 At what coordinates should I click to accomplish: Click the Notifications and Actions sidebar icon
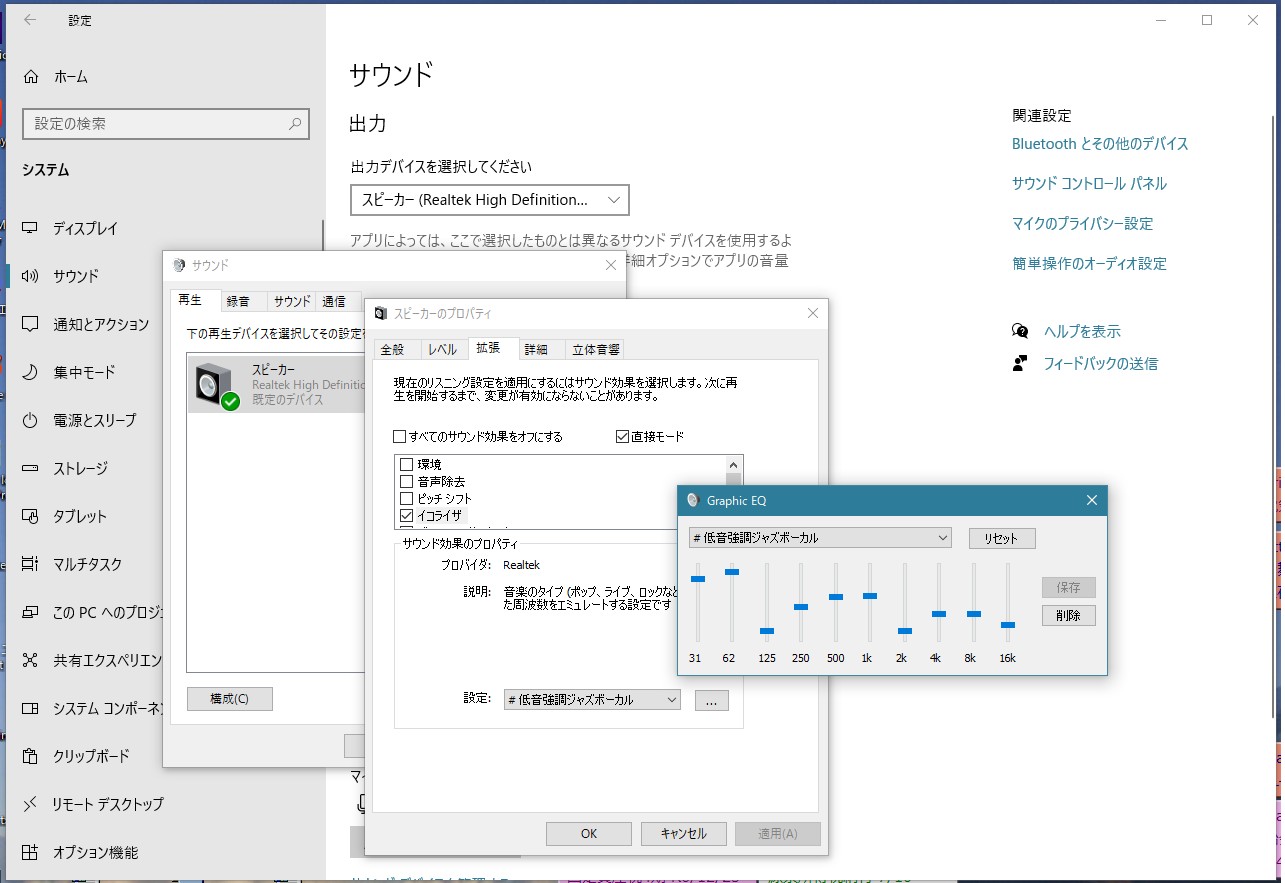point(31,324)
